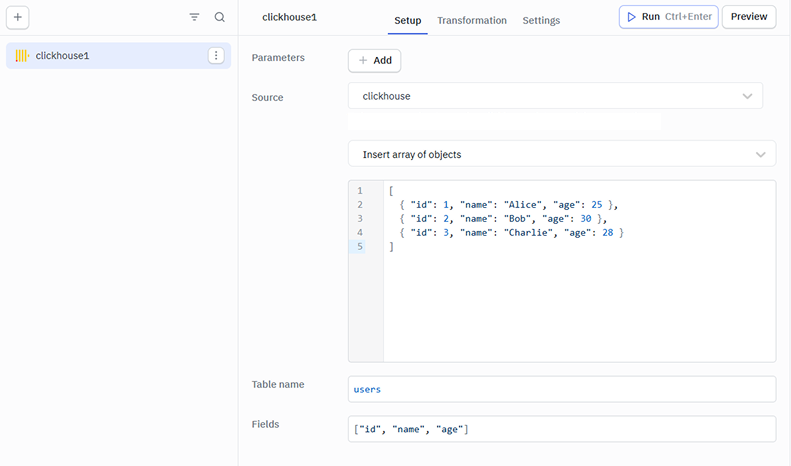The height and width of the screenshot is (466, 791).
Task: Click line number 5 in the editor gutter
Action: pyautogui.click(x=359, y=246)
